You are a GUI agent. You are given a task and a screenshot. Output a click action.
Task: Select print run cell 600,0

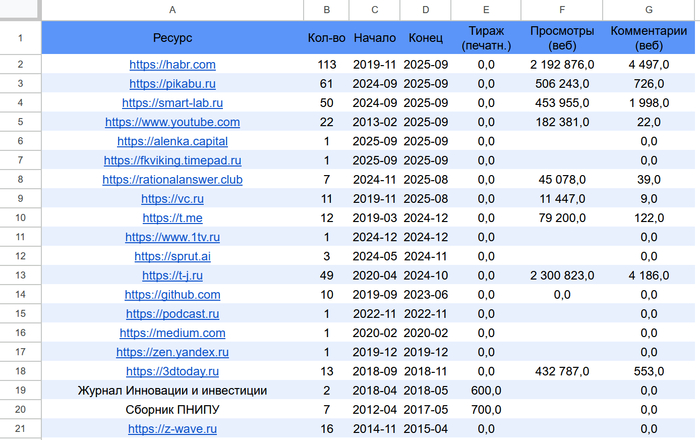point(486,391)
